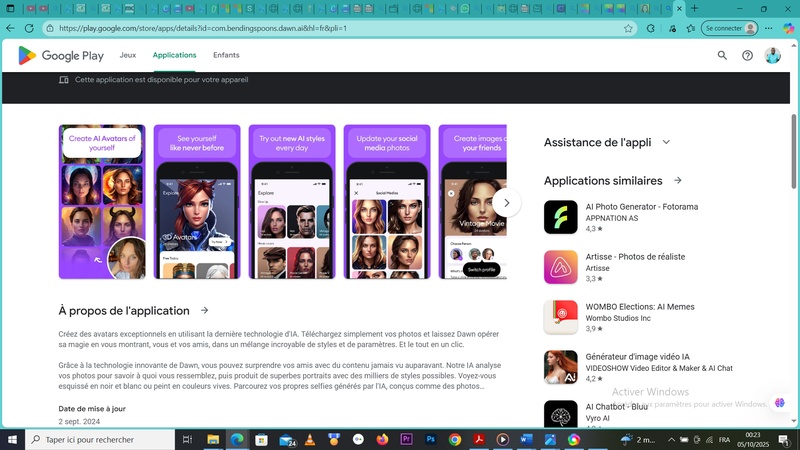The image size is (800, 450).
Task: Open Applications similaires arrow
Action: 677,181
